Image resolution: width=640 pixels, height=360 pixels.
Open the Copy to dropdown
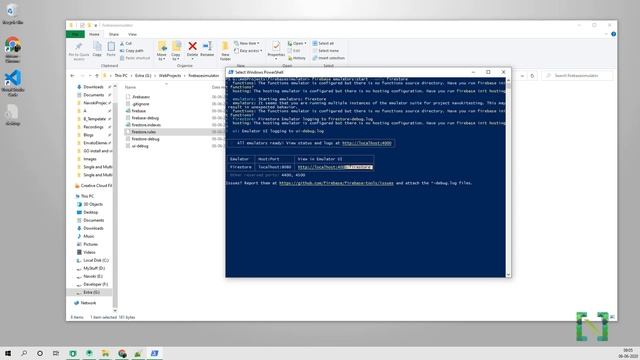point(176,51)
